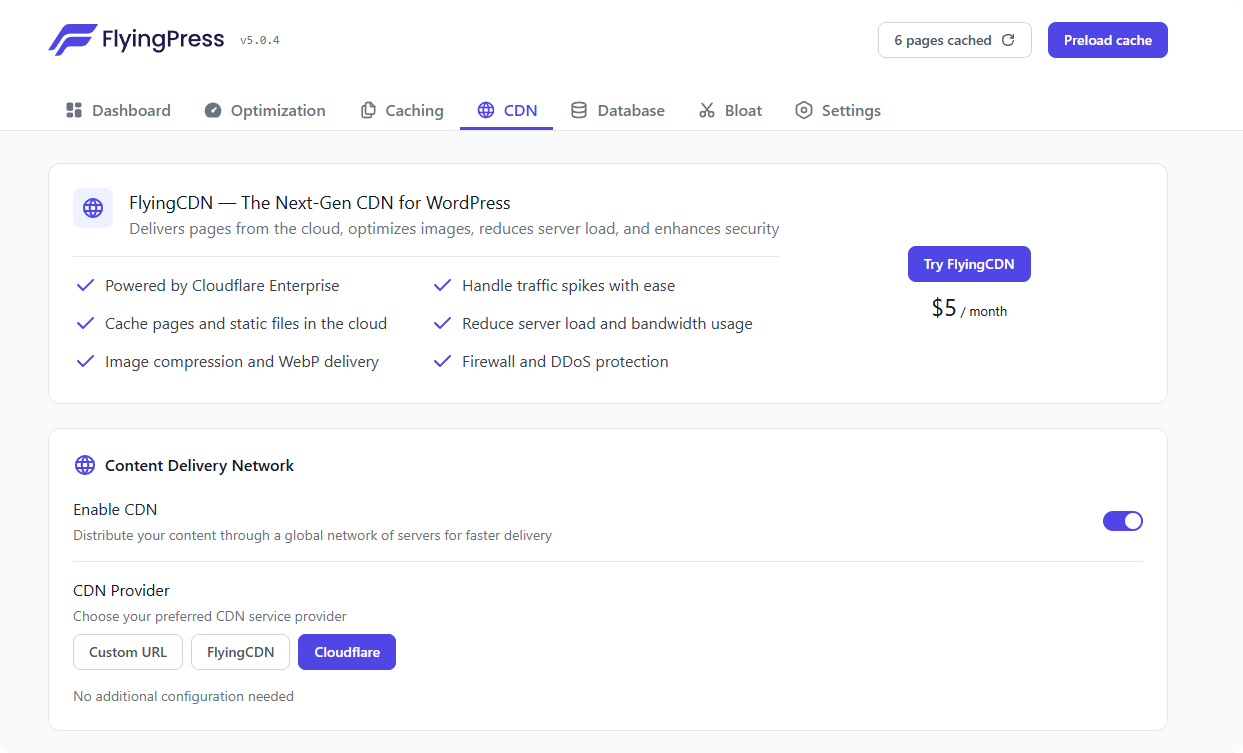Click the Caching copy icon
The width and height of the screenshot is (1243, 753).
[368, 110]
